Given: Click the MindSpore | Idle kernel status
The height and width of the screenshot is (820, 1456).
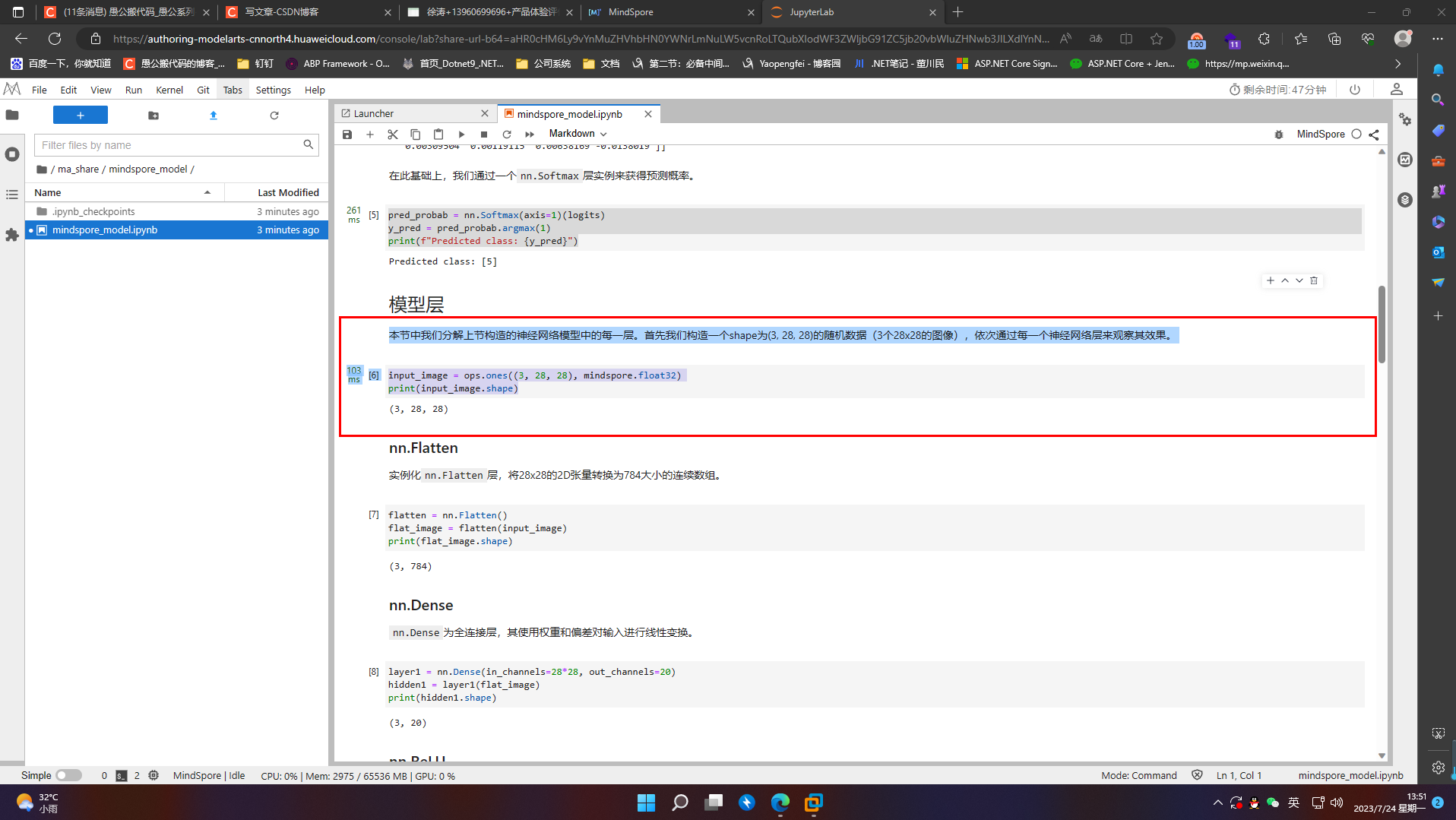Looking at the screenshot, I should (209, 776).
